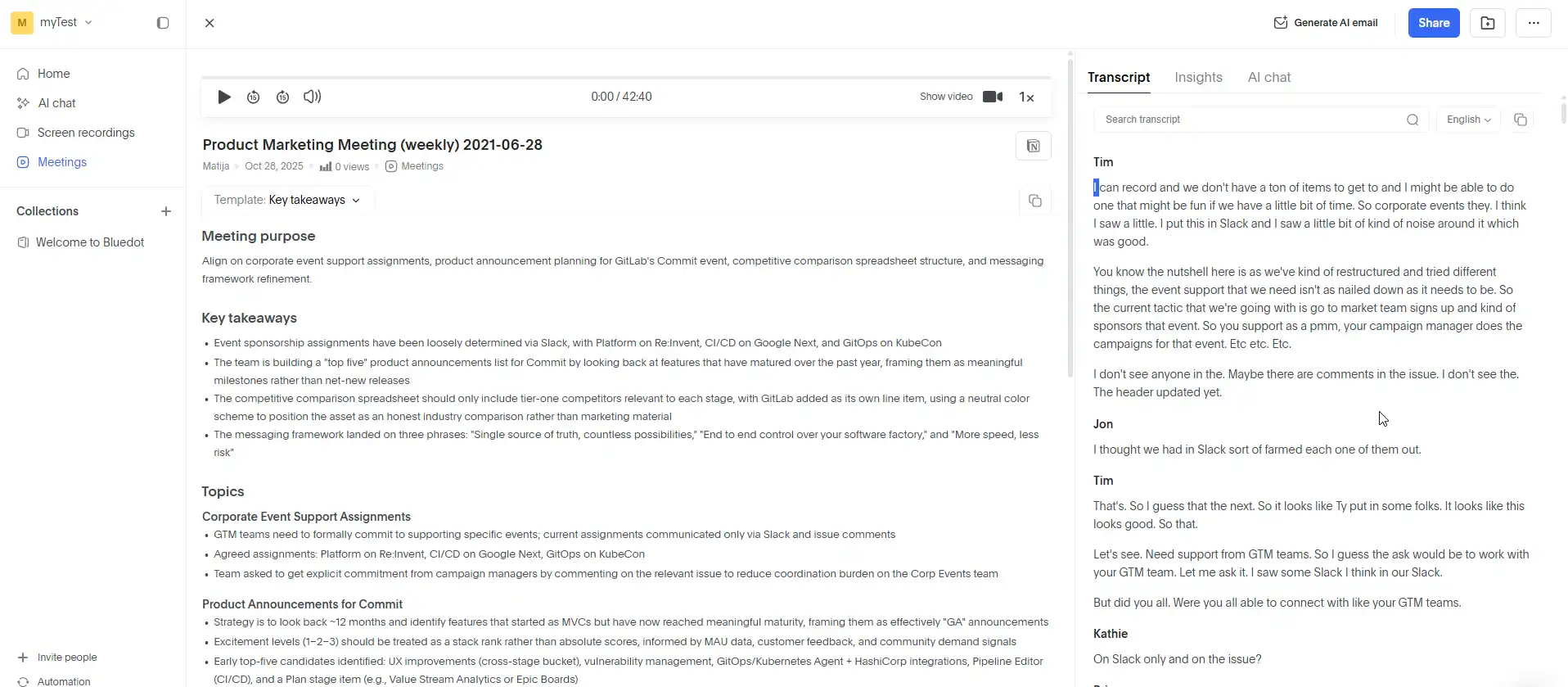
Task: Click 'Product Announcements for Commit' subheading
Action: click(x=302, y=604)
